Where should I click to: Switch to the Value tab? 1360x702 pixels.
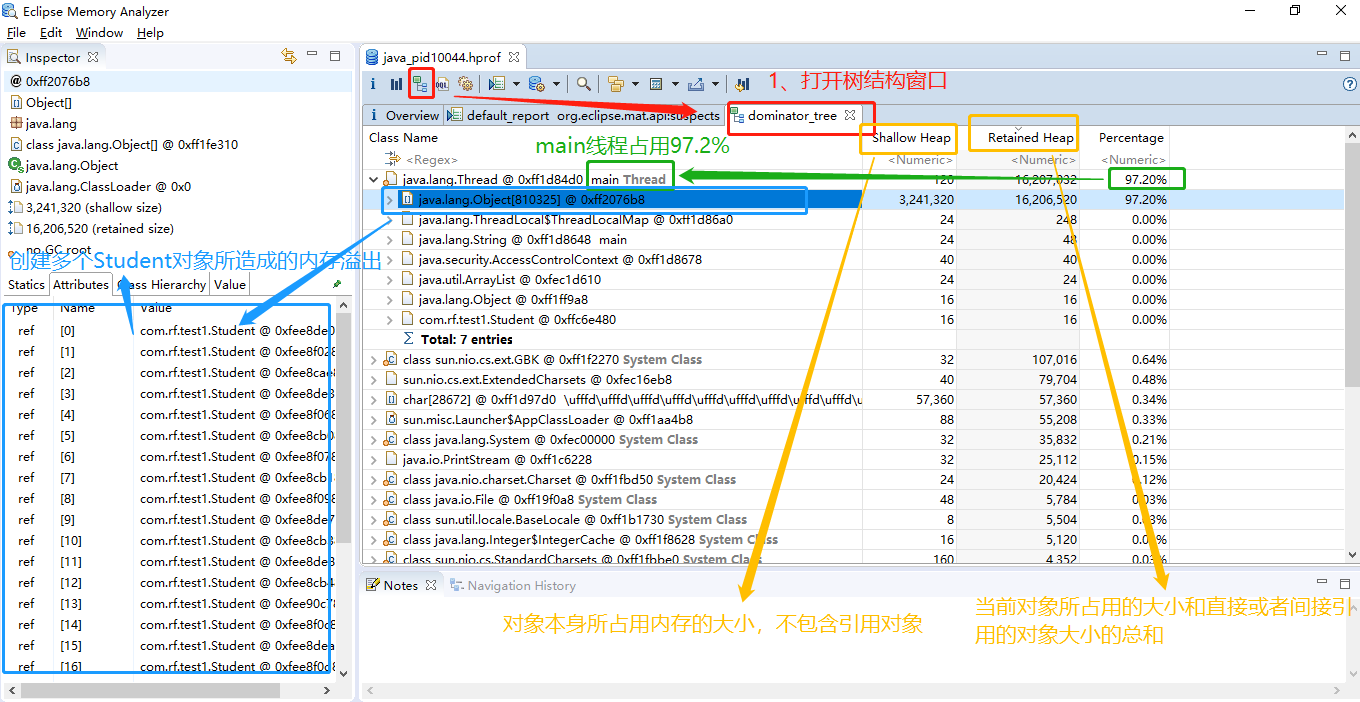coord(229,284)
